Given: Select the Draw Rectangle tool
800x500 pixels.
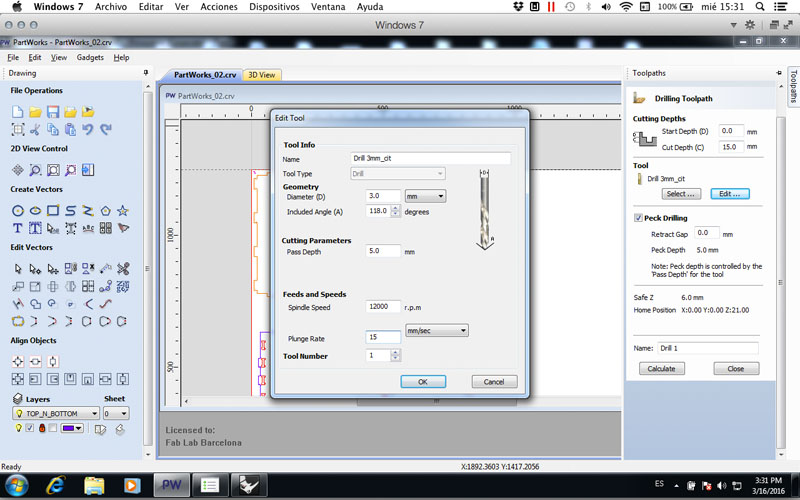Looking at the screenshot, I should pos(53,210).
